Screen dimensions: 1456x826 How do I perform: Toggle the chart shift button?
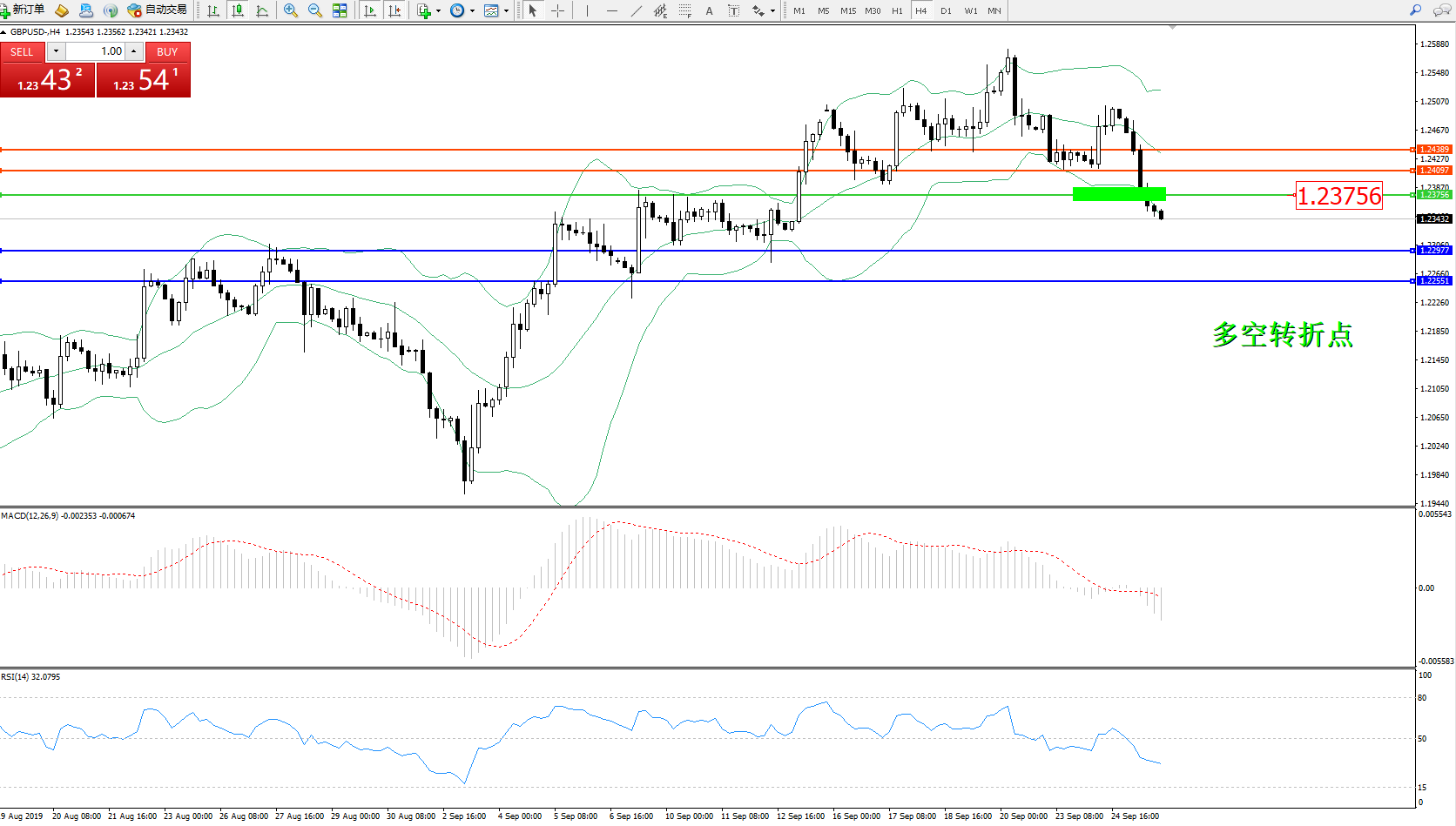coord(394,10)
